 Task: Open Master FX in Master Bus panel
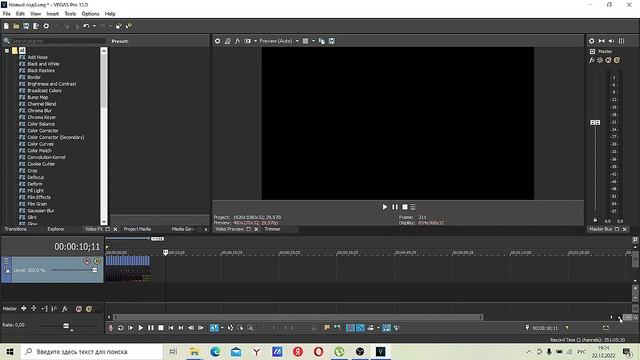coord(591,60)
